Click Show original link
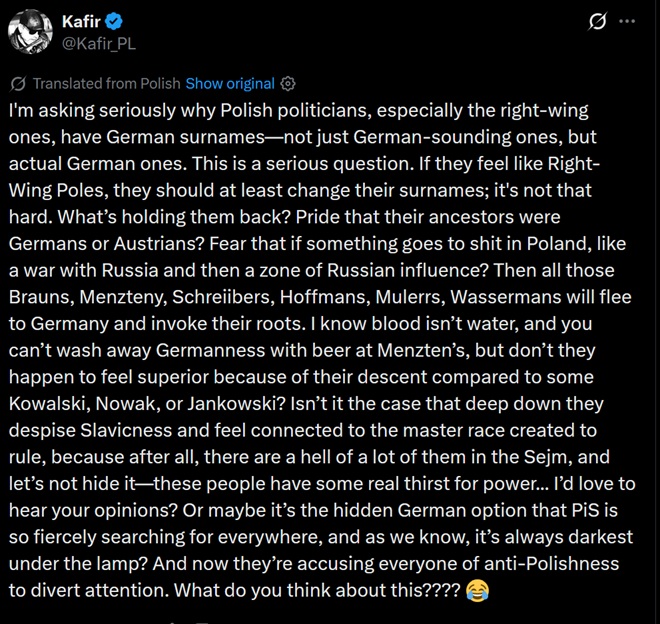The image size is (660, 624). (230, 83)
